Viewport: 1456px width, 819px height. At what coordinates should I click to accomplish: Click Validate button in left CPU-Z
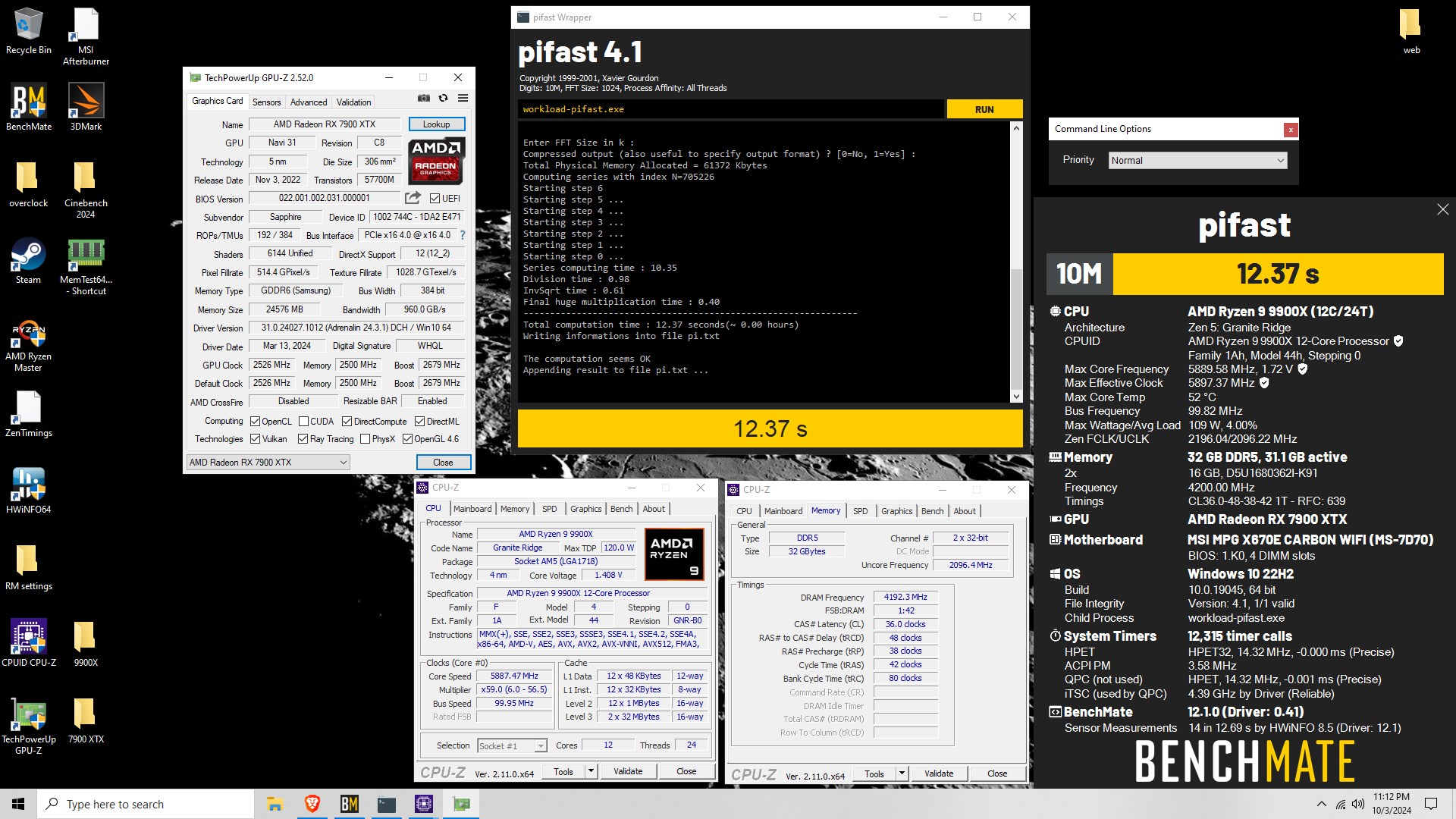628,771
